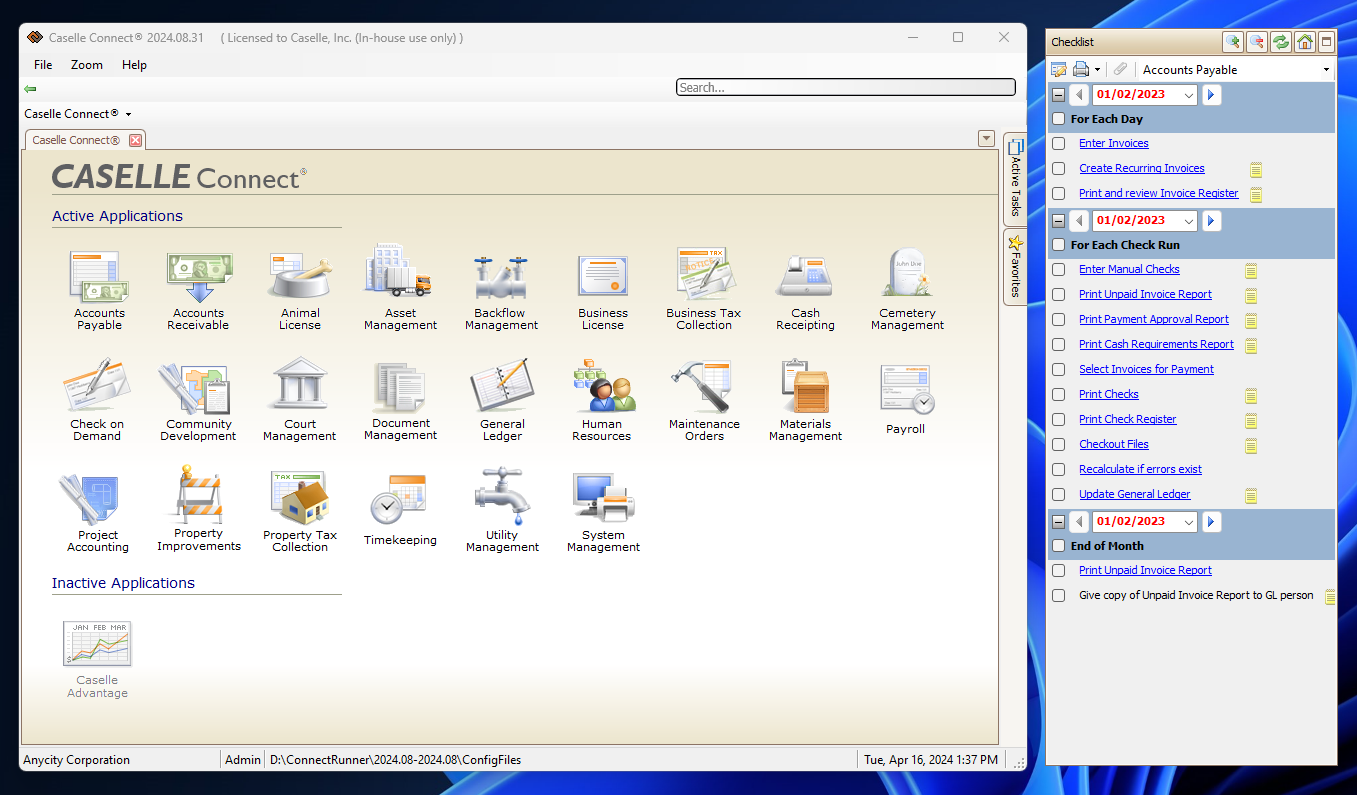Open the Cash Receipting application
Viewport: 1357px width, 795px height.
(805, 290)
